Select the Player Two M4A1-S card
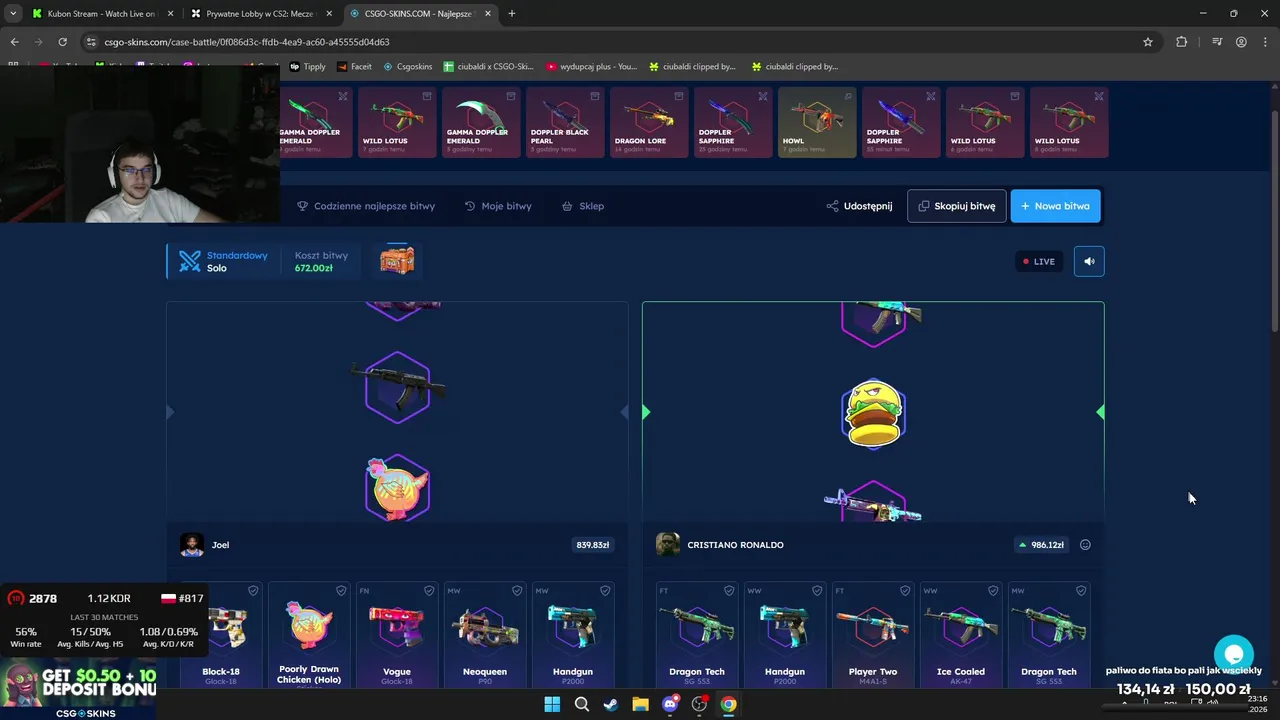The image size is (1280, 720). pyautogui.click(x=873, y=634)
